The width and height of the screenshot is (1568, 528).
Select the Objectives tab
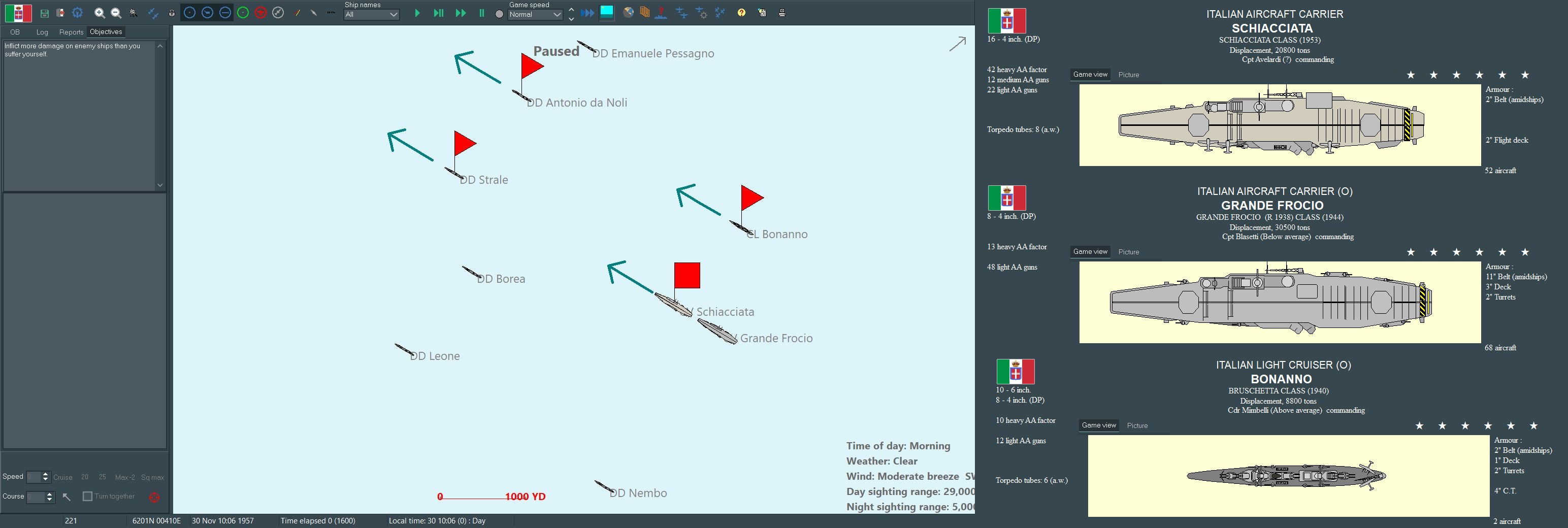tap(106, 31)
